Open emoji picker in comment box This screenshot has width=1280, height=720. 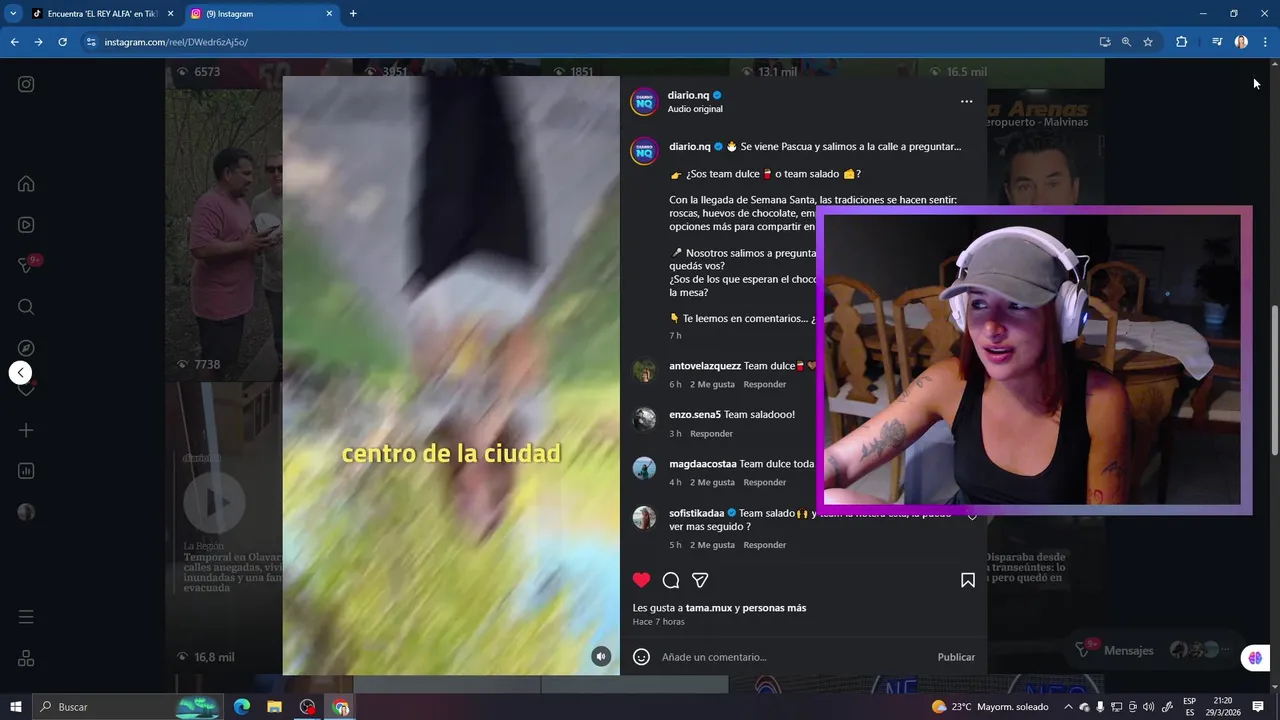[x=642, y=657]
